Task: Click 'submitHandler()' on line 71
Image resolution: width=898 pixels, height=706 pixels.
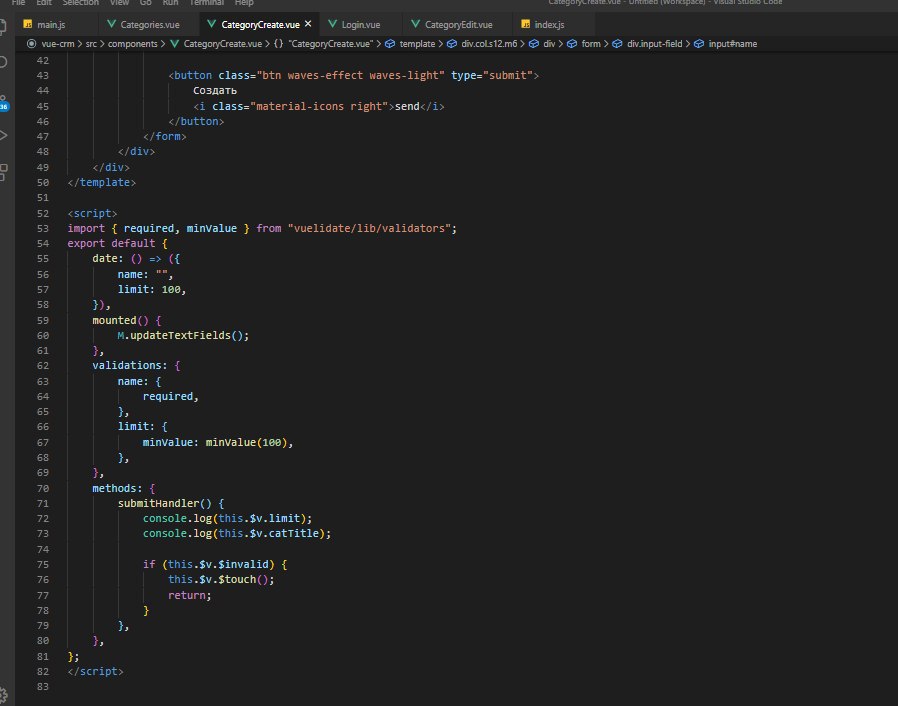Action: point(165,503)
